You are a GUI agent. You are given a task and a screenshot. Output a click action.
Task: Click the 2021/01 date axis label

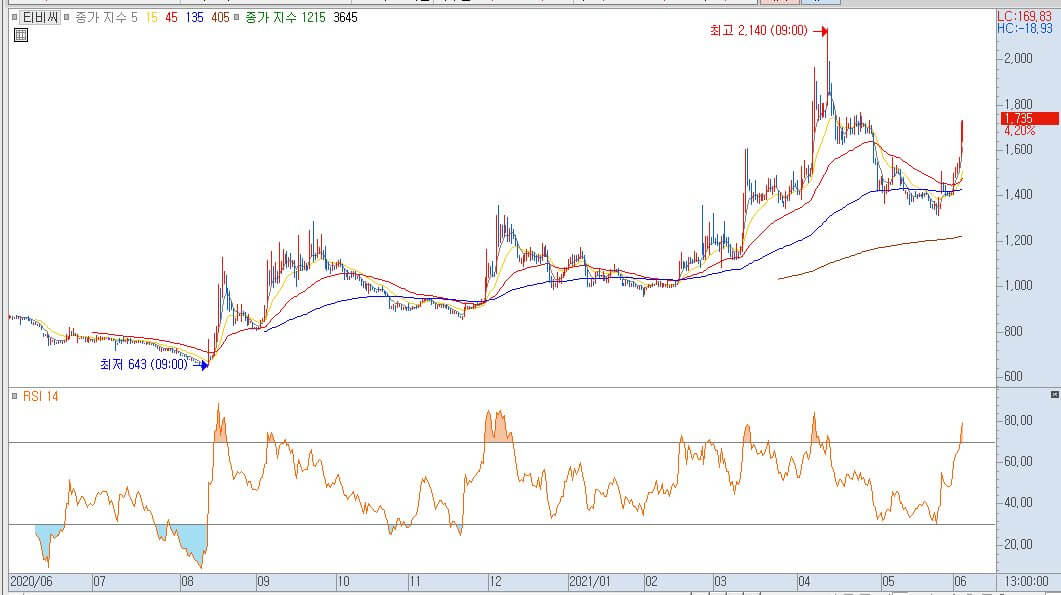(589, 581)
